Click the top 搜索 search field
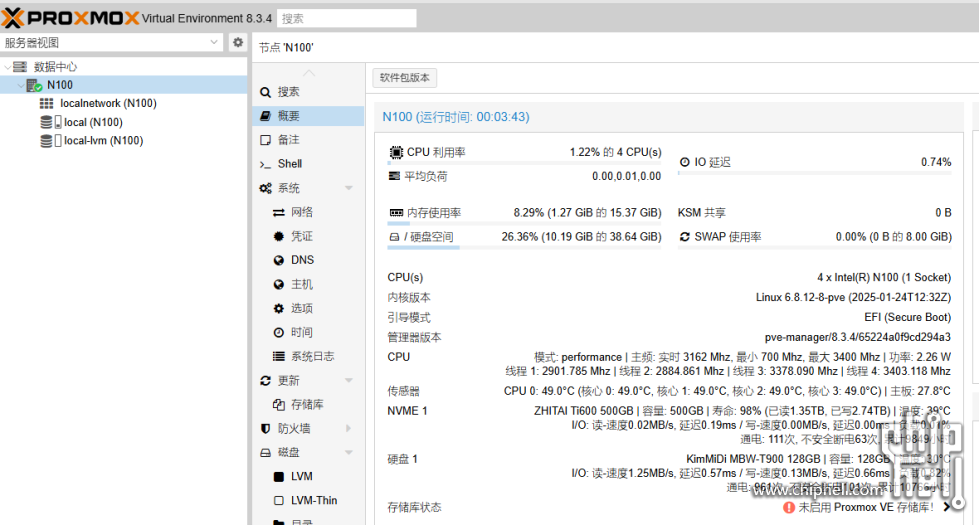 pyautogui.click(x=347, y=19)
